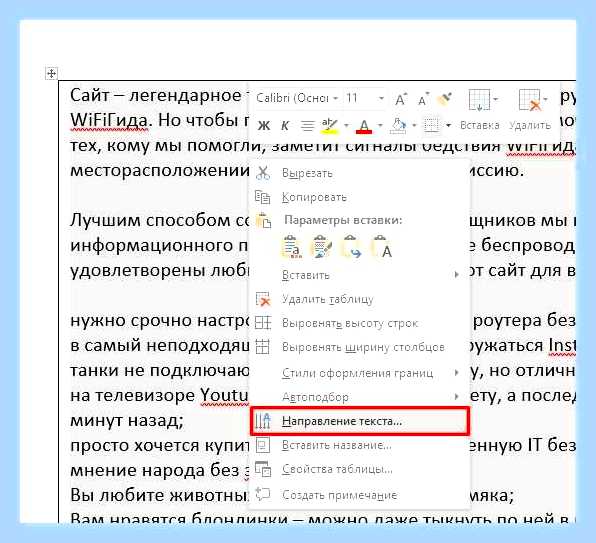This screenshot has height=543, width=596.
Task: Click the text 'на телевизоре Youtu' line
Action: click(x=159, y=396)
